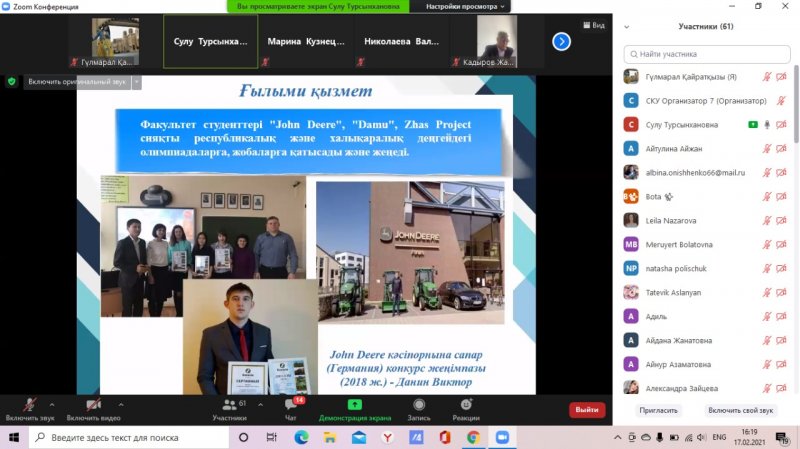
Task: Open video options arrow next to Включить видео
Action: pyautogui.click(x=121, y=405)
